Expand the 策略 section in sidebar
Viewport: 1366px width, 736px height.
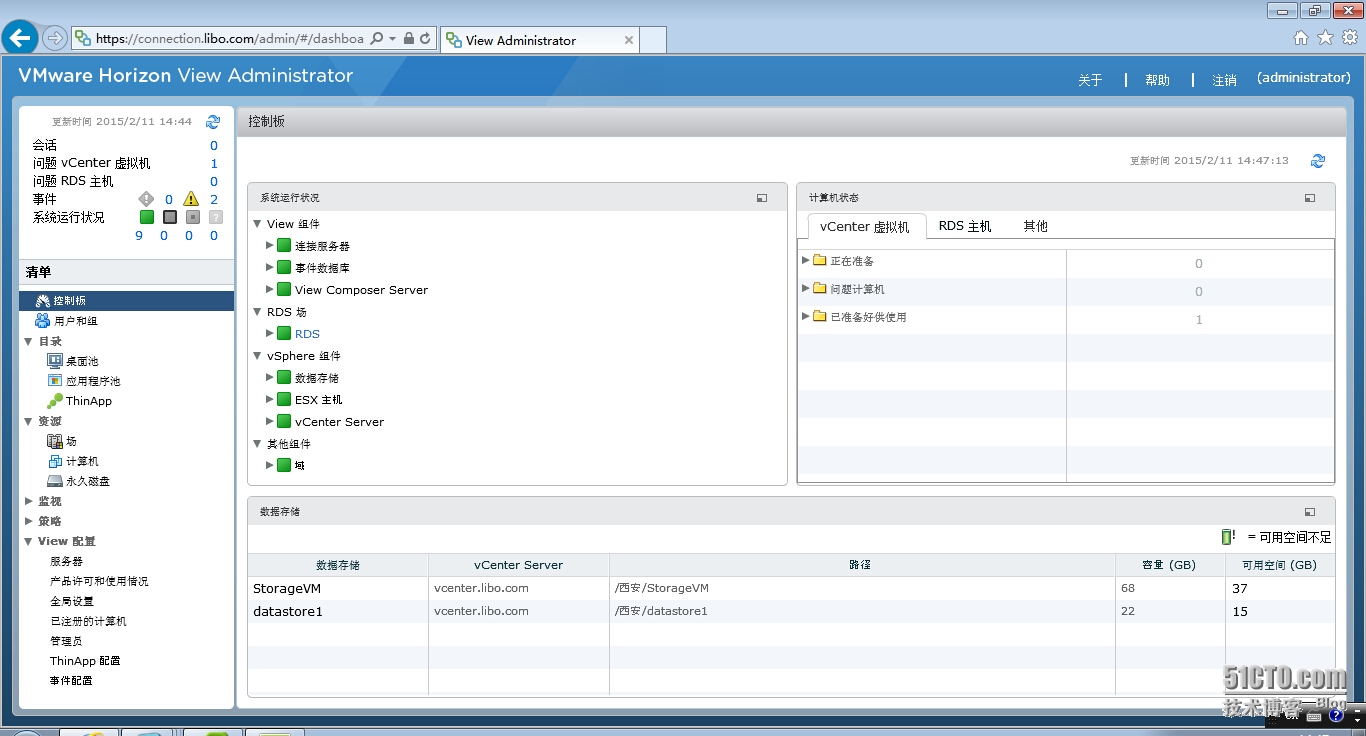(28, 521)
